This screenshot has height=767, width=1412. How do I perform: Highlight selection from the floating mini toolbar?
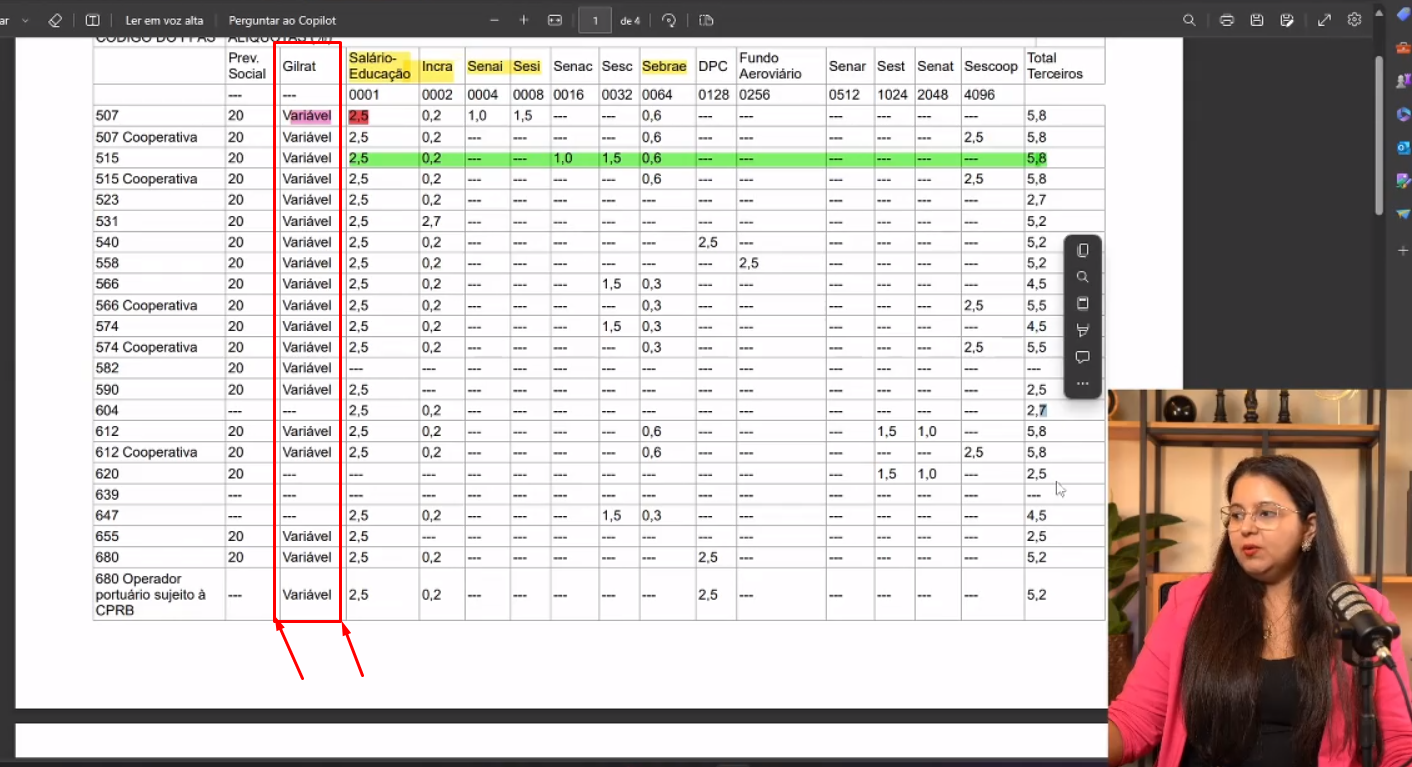click(1082, 330)
